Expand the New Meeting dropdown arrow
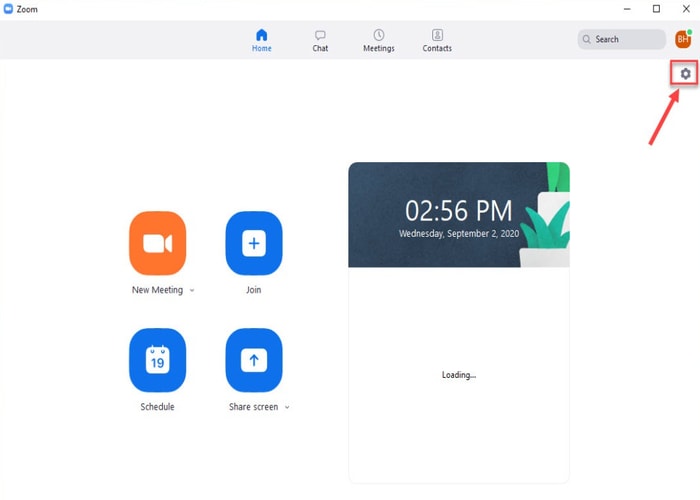The width and height of the screenshot is (700, 500). [192, 290]
